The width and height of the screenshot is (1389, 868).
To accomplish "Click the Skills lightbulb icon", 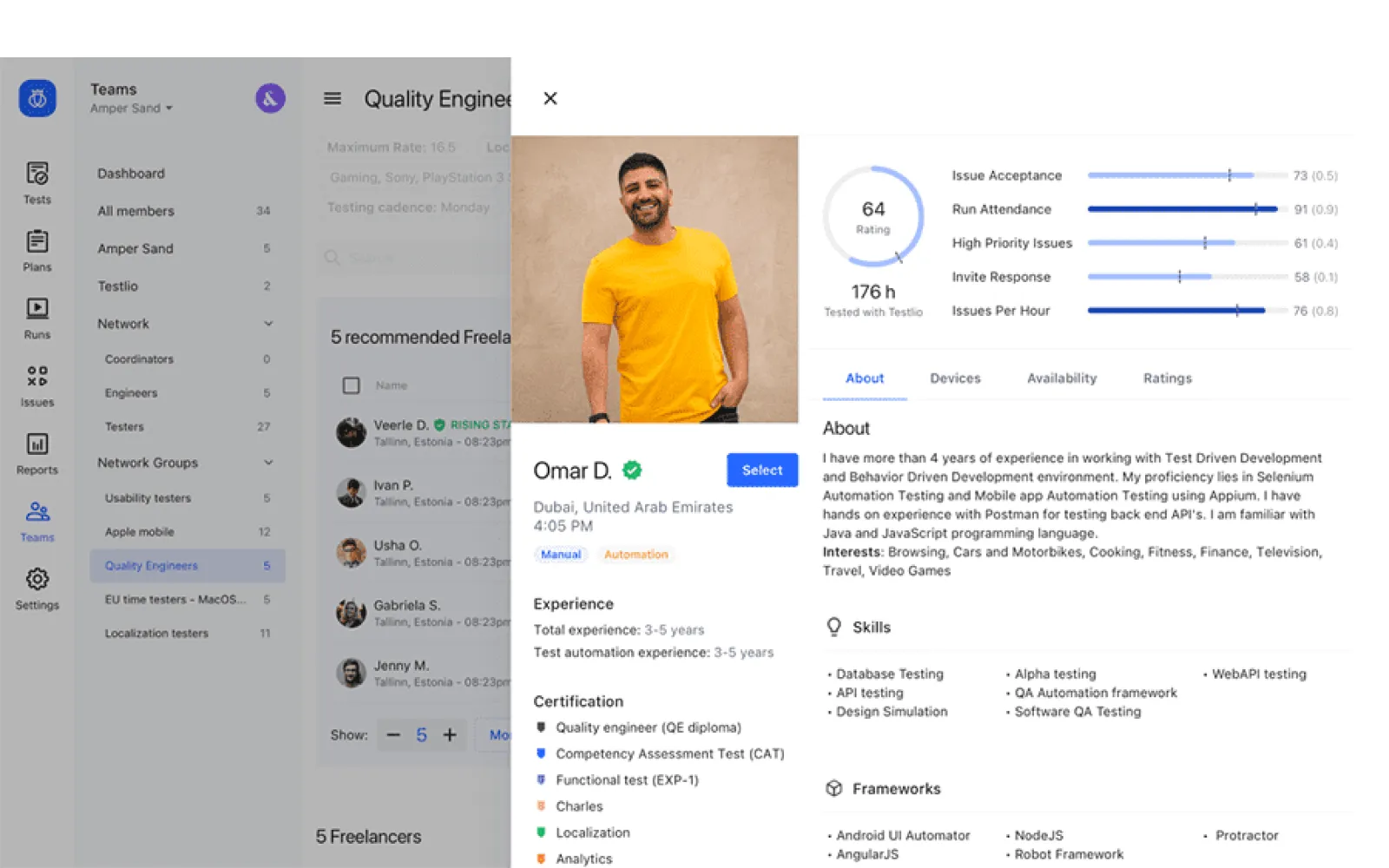I will (834, 627).
